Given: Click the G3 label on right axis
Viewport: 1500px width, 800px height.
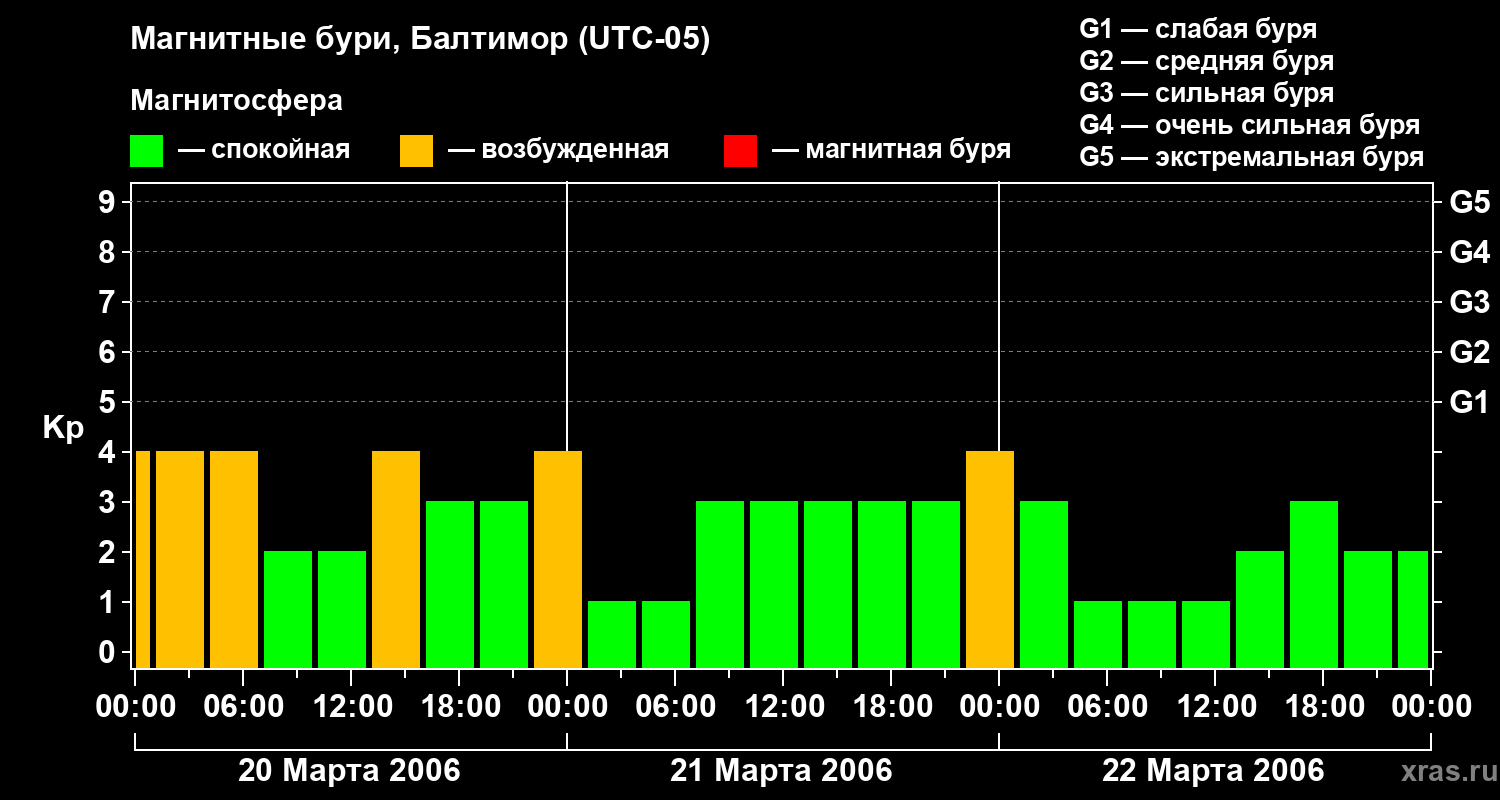Looking at the screenshot, I should click(x=1469, y=302).
